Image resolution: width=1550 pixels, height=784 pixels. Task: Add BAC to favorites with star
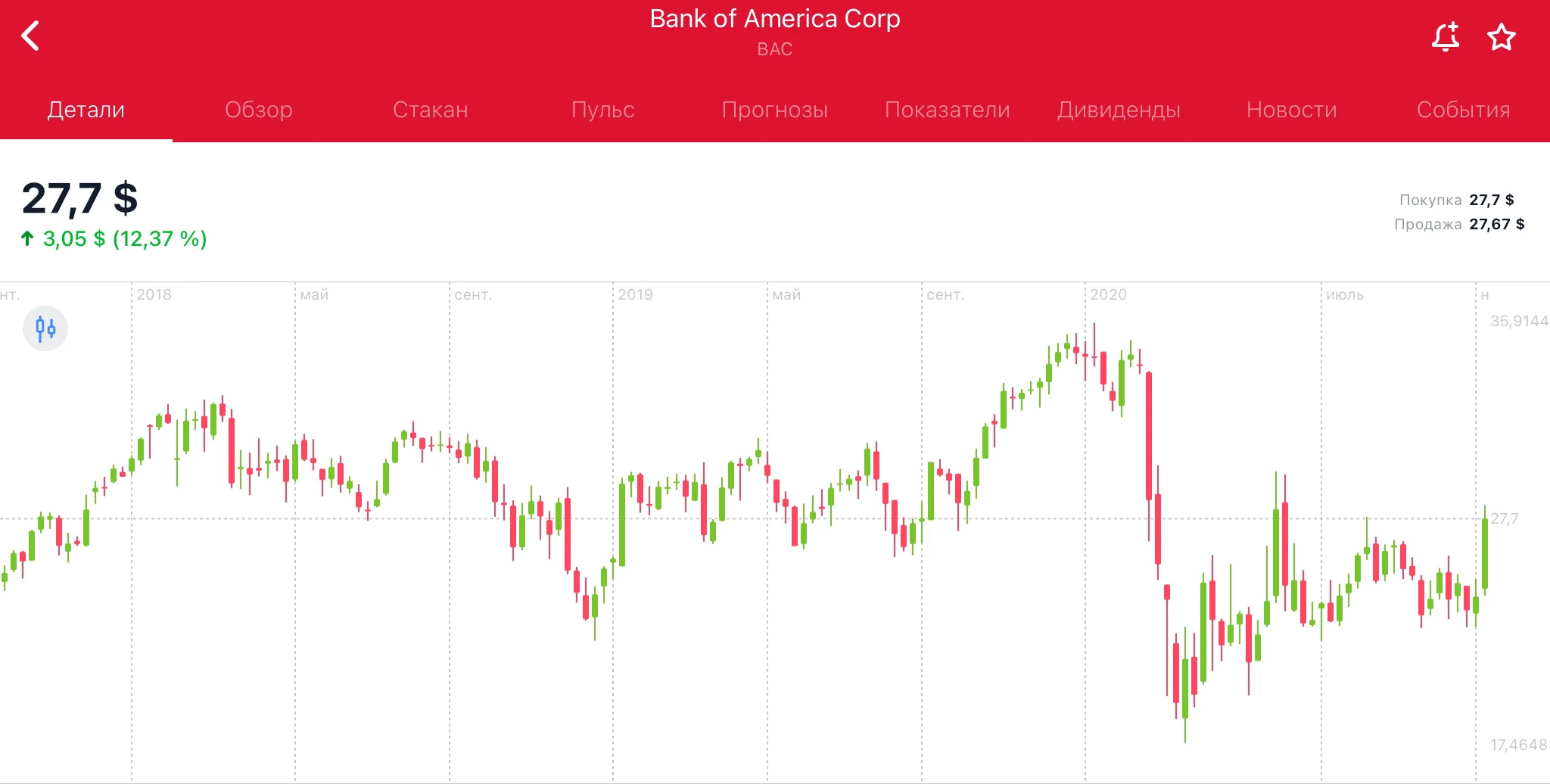pos(1502,36)
